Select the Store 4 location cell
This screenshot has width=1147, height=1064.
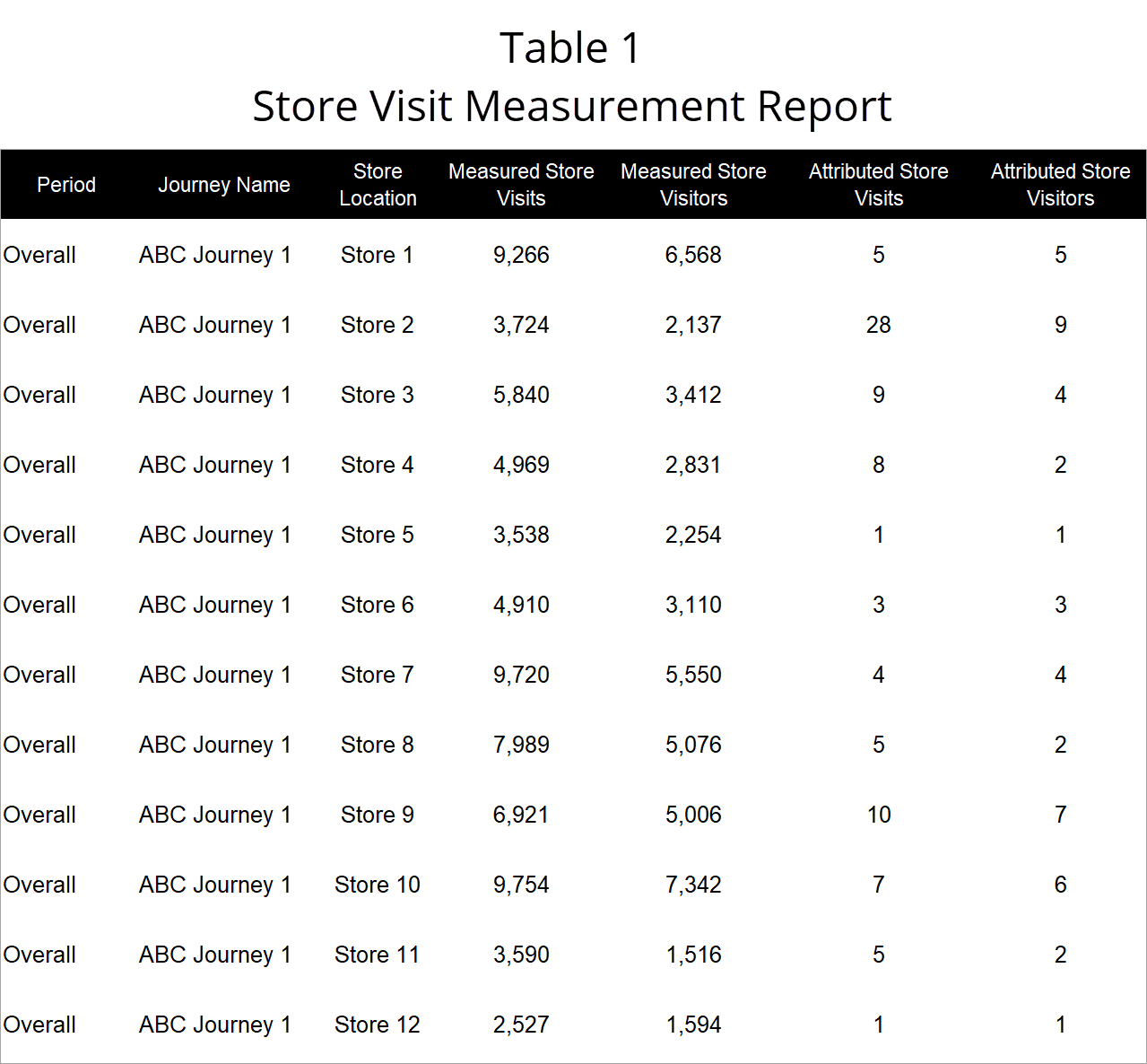click(x=377, y=465)
